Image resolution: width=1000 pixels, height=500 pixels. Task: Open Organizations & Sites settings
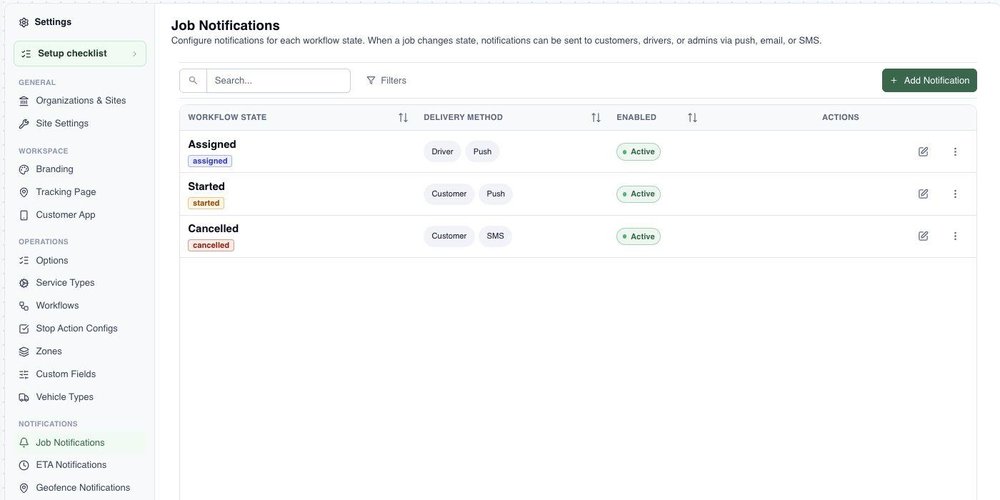80,101
